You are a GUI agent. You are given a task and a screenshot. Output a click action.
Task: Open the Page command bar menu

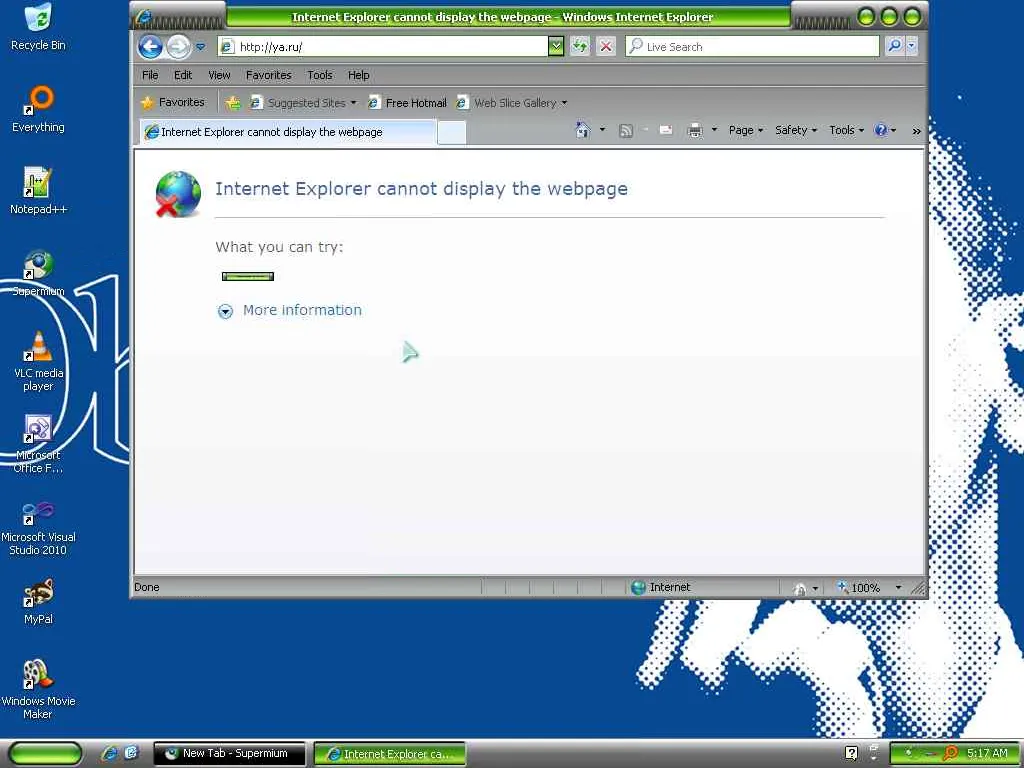point(746,130)
